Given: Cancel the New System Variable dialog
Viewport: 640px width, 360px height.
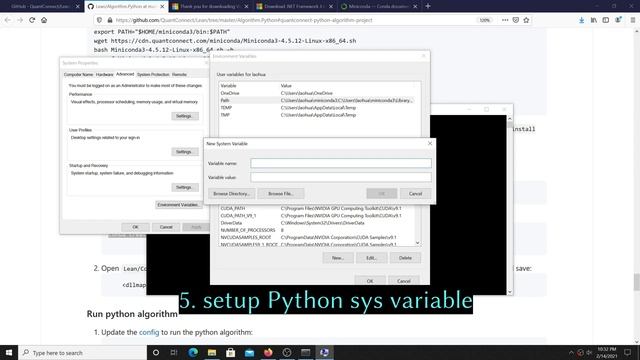Looking at the screenshot, I should tap(415, 193).
